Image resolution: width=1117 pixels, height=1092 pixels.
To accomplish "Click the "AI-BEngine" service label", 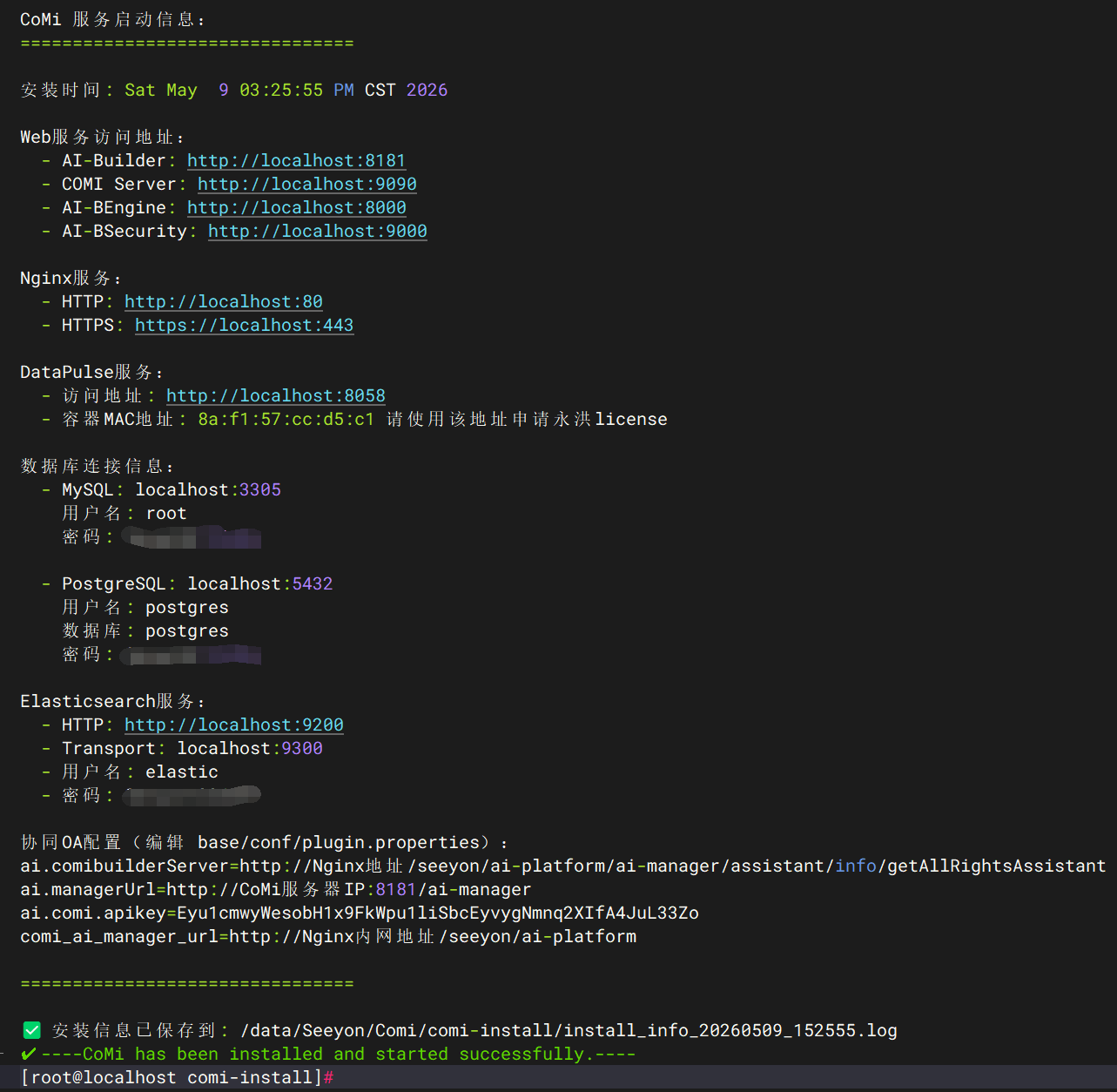I will coord(114,207).
